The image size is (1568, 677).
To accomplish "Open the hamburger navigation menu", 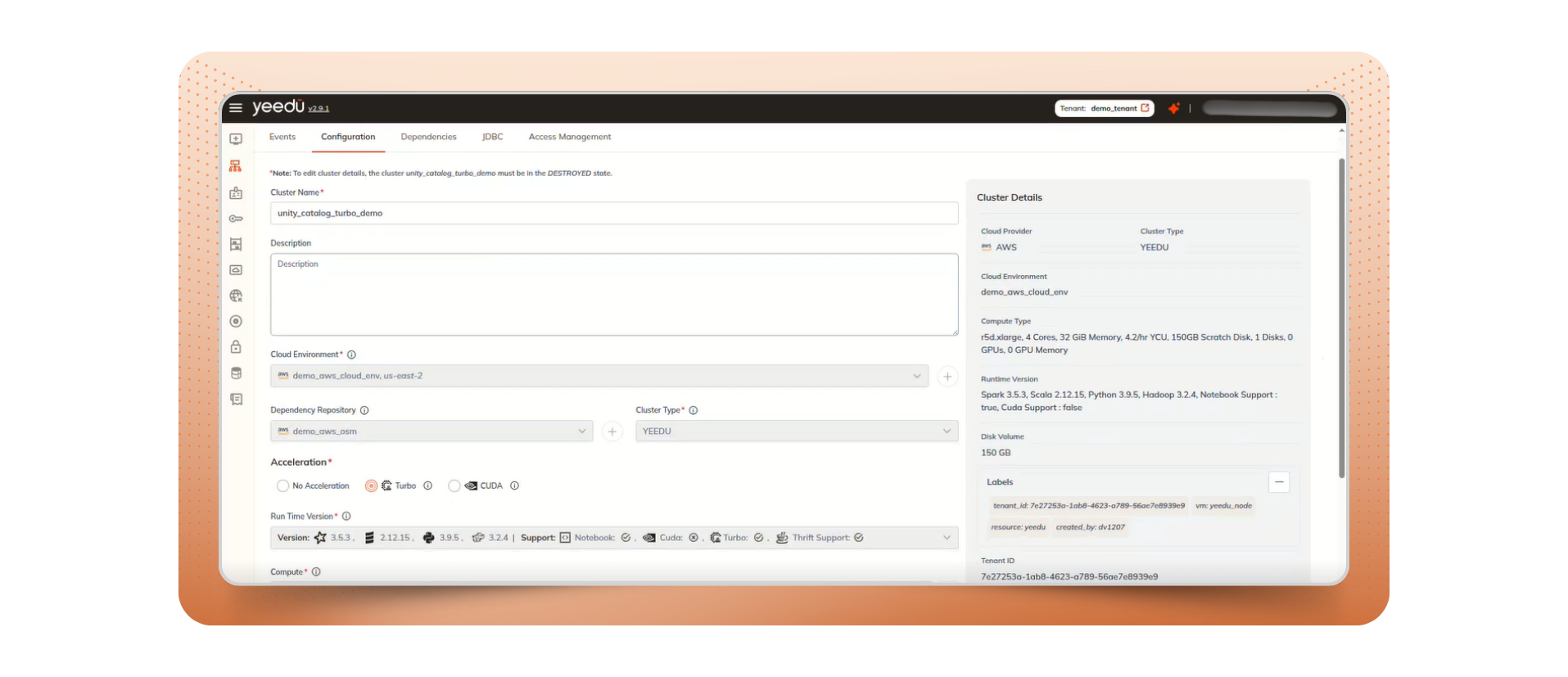I will click(236, 107).
